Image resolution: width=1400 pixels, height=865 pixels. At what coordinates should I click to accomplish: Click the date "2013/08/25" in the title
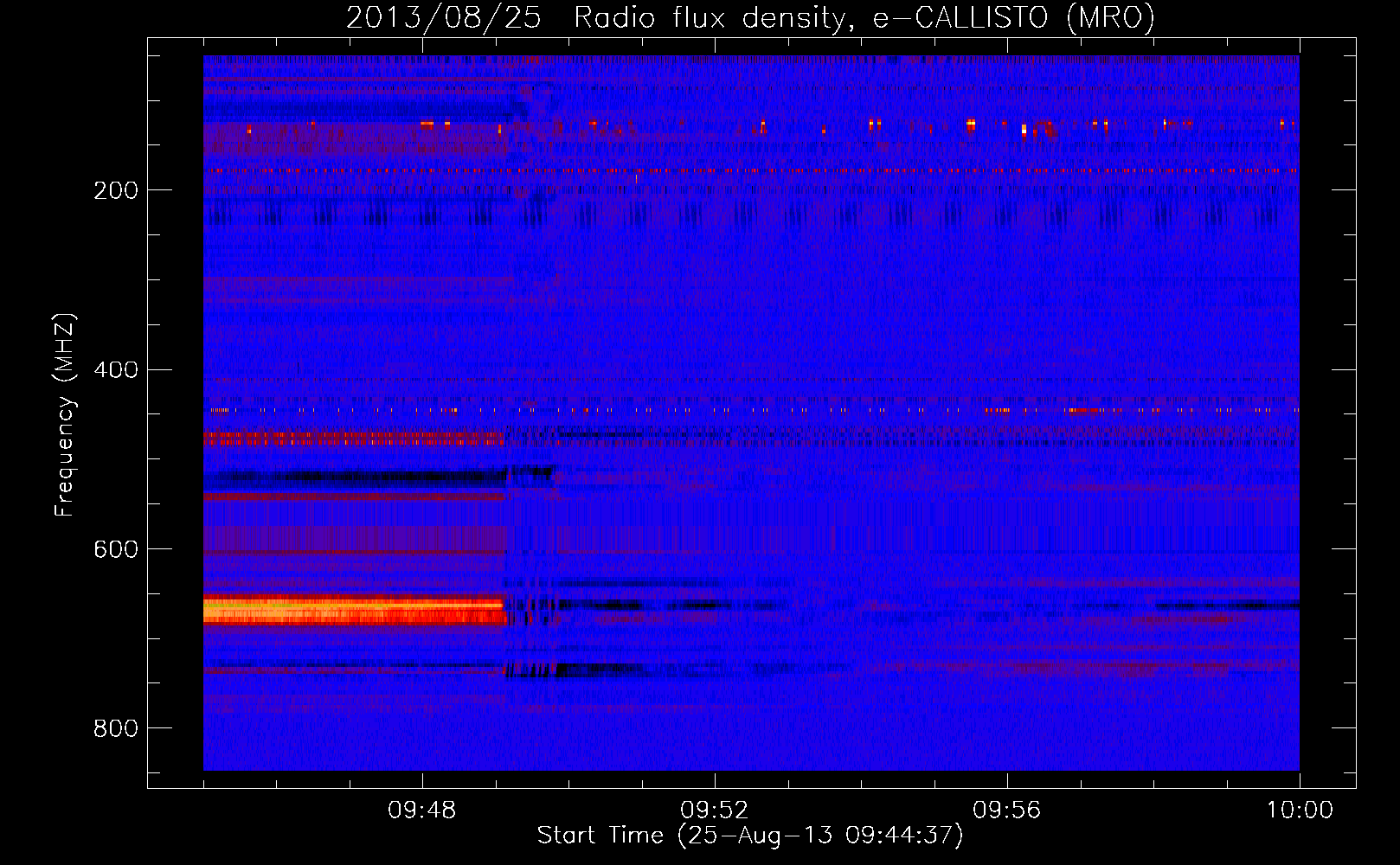coord(444,17)
